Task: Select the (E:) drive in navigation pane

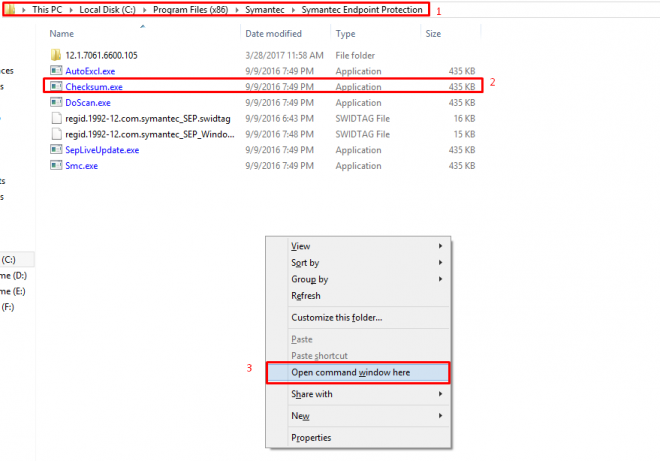Action: pyautogui.click(x=13, y=291)
